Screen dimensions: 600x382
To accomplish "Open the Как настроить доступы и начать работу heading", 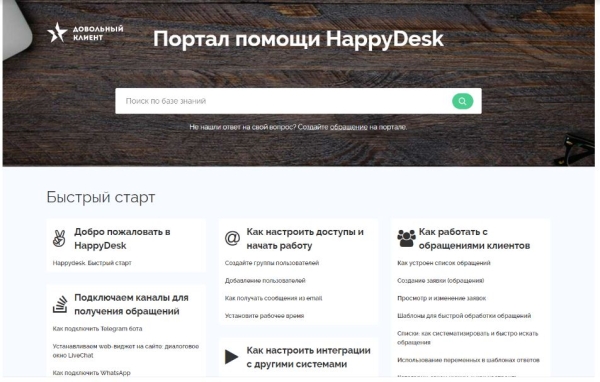I will pos(305,238).
